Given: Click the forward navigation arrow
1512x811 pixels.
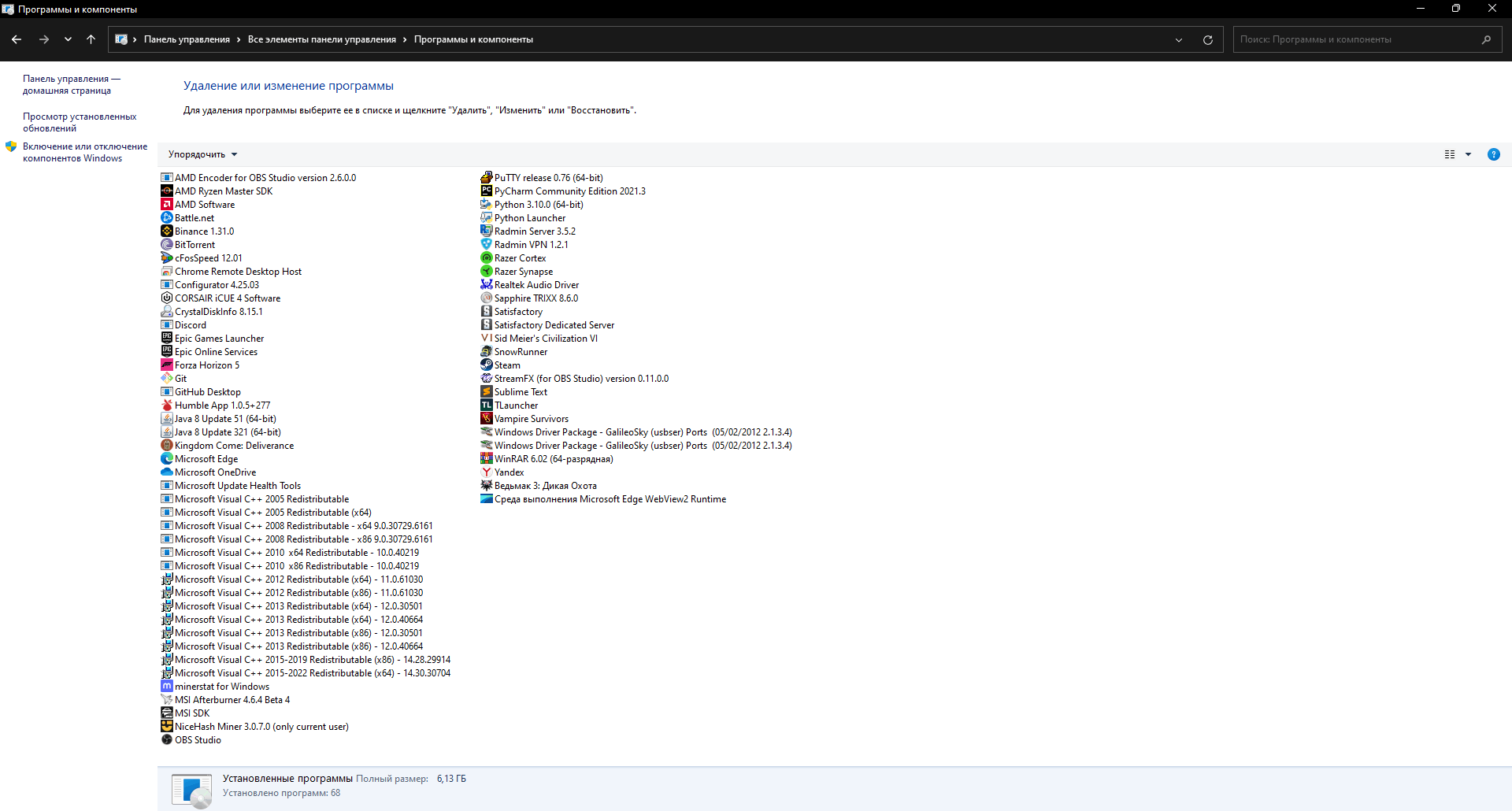Looking at the screenshot, I should (44, 39).
